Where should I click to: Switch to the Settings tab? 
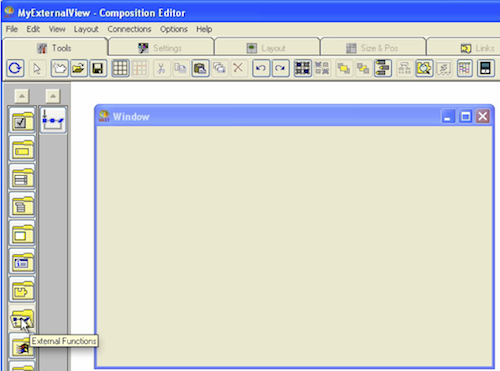click(161, 48)
